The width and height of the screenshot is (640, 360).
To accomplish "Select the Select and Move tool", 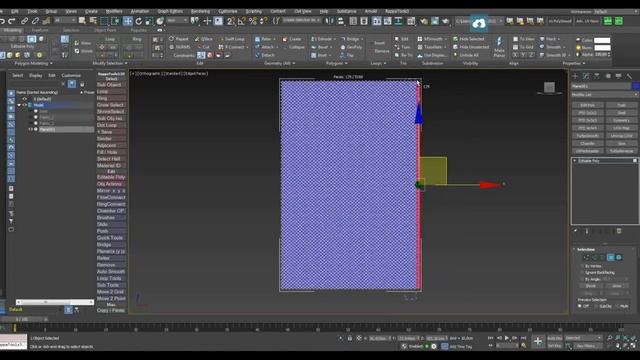I will tap(128, 21).
